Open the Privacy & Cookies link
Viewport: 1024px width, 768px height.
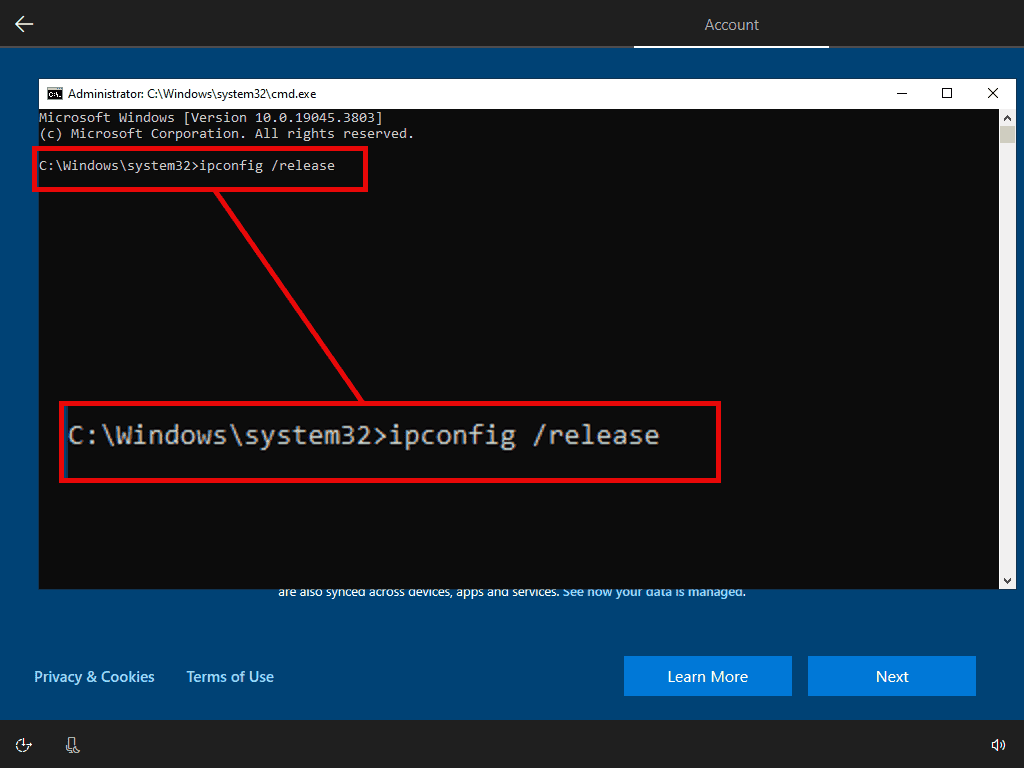(94, 677)
